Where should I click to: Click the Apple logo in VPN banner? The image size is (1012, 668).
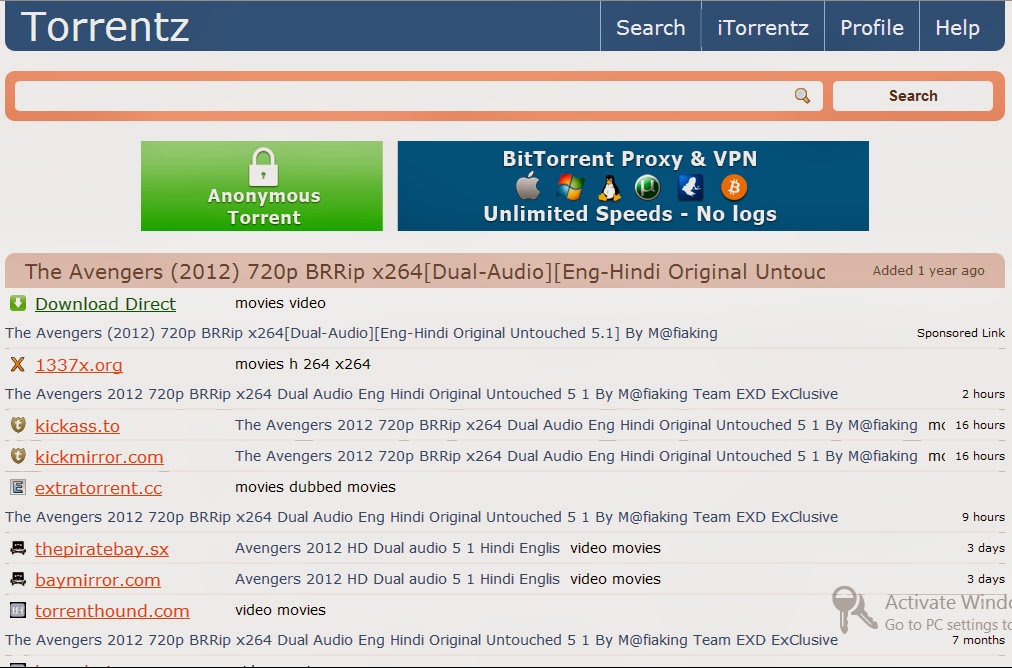[528, 187]
